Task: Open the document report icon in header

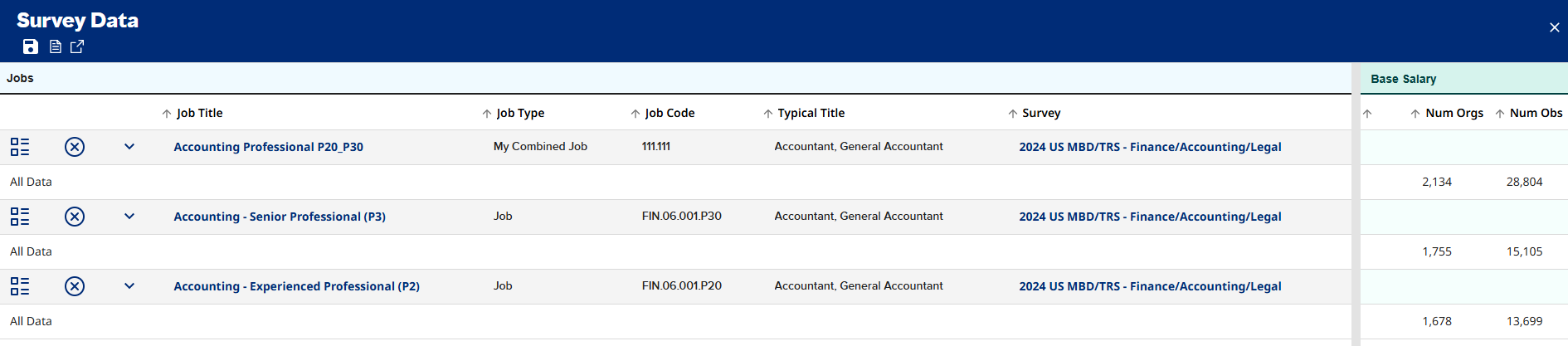Action: pyautogui.click(x=56, y=46)
